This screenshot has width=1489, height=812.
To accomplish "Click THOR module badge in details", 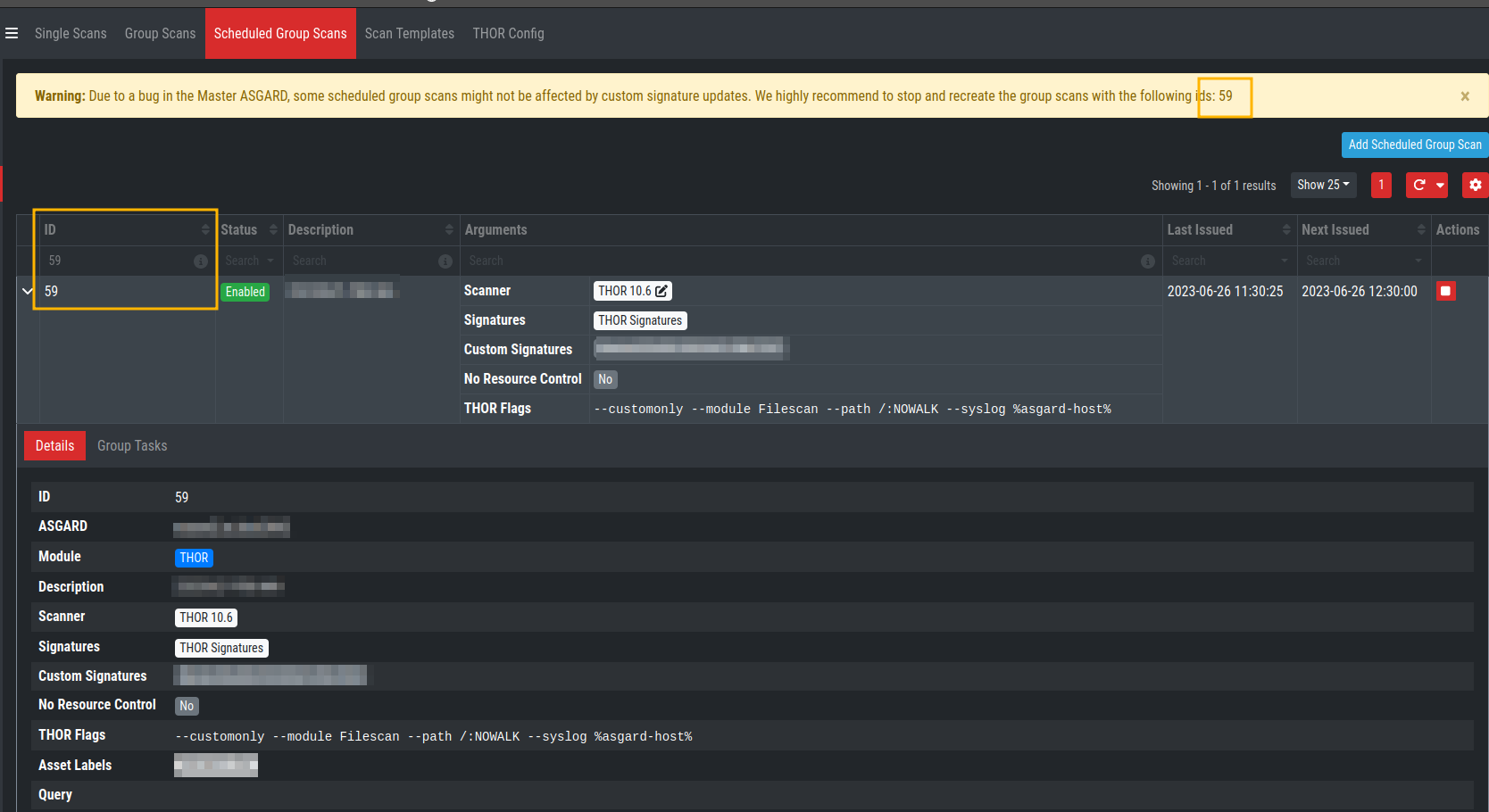I will click(x=194, y=558).
